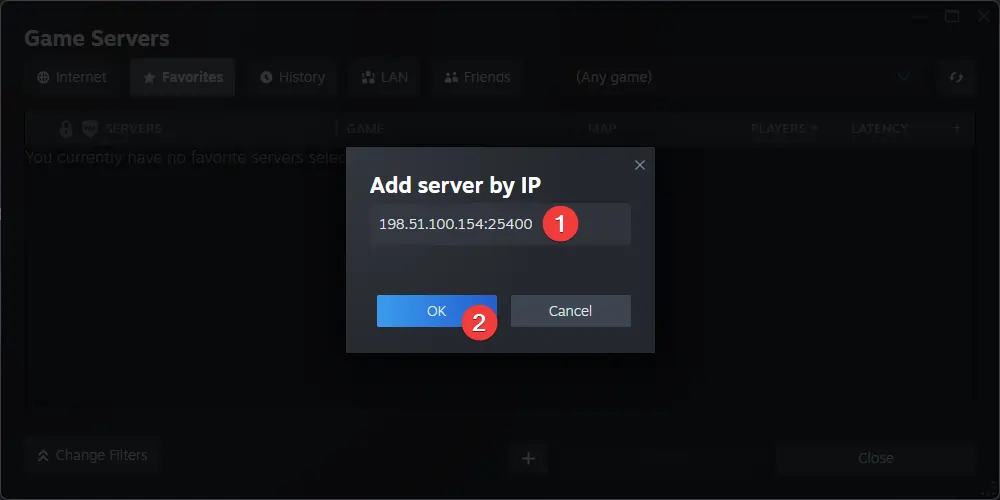Sort by the Game column header
Image resolution: width=1000 pixels, height=500 pixels.
coord(365,129)
